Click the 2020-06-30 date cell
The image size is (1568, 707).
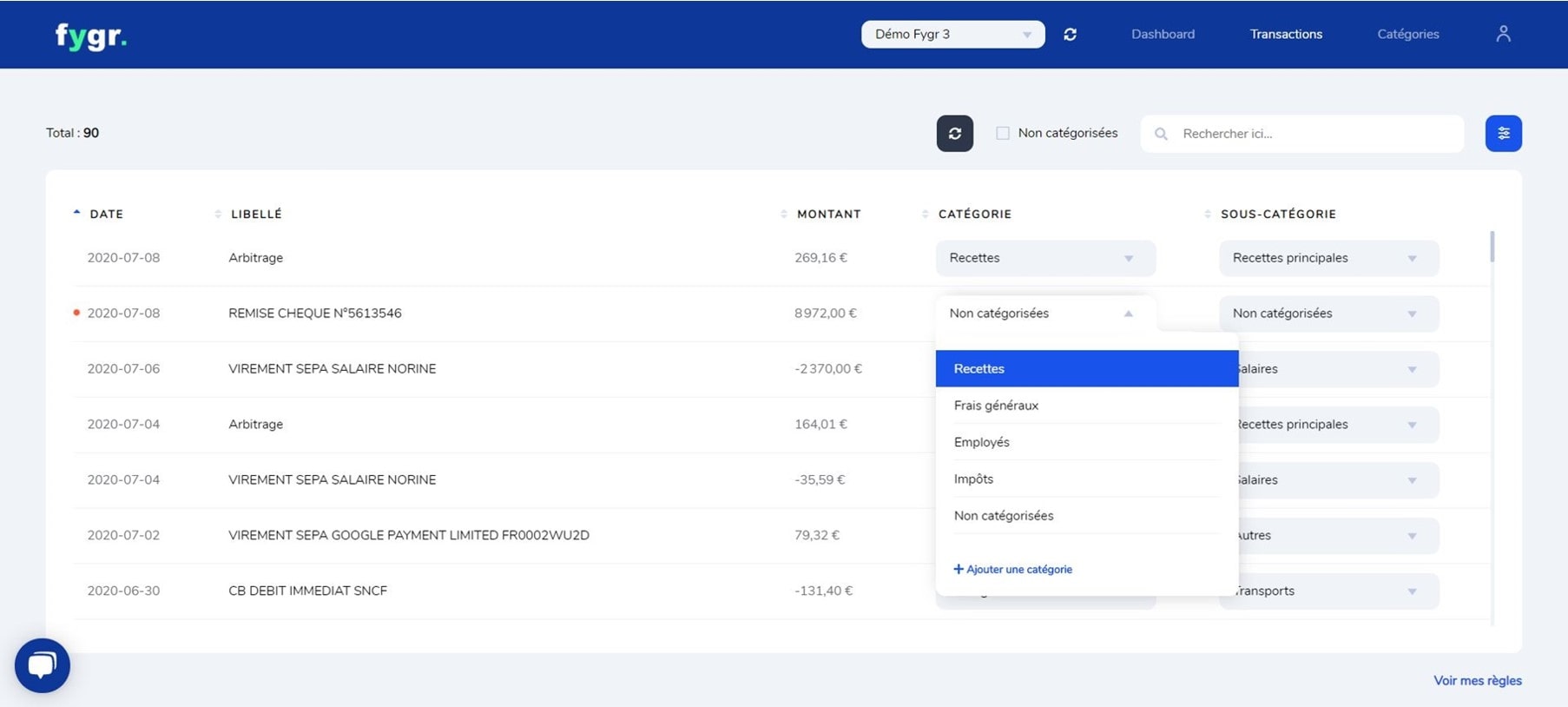click(123, 591)
